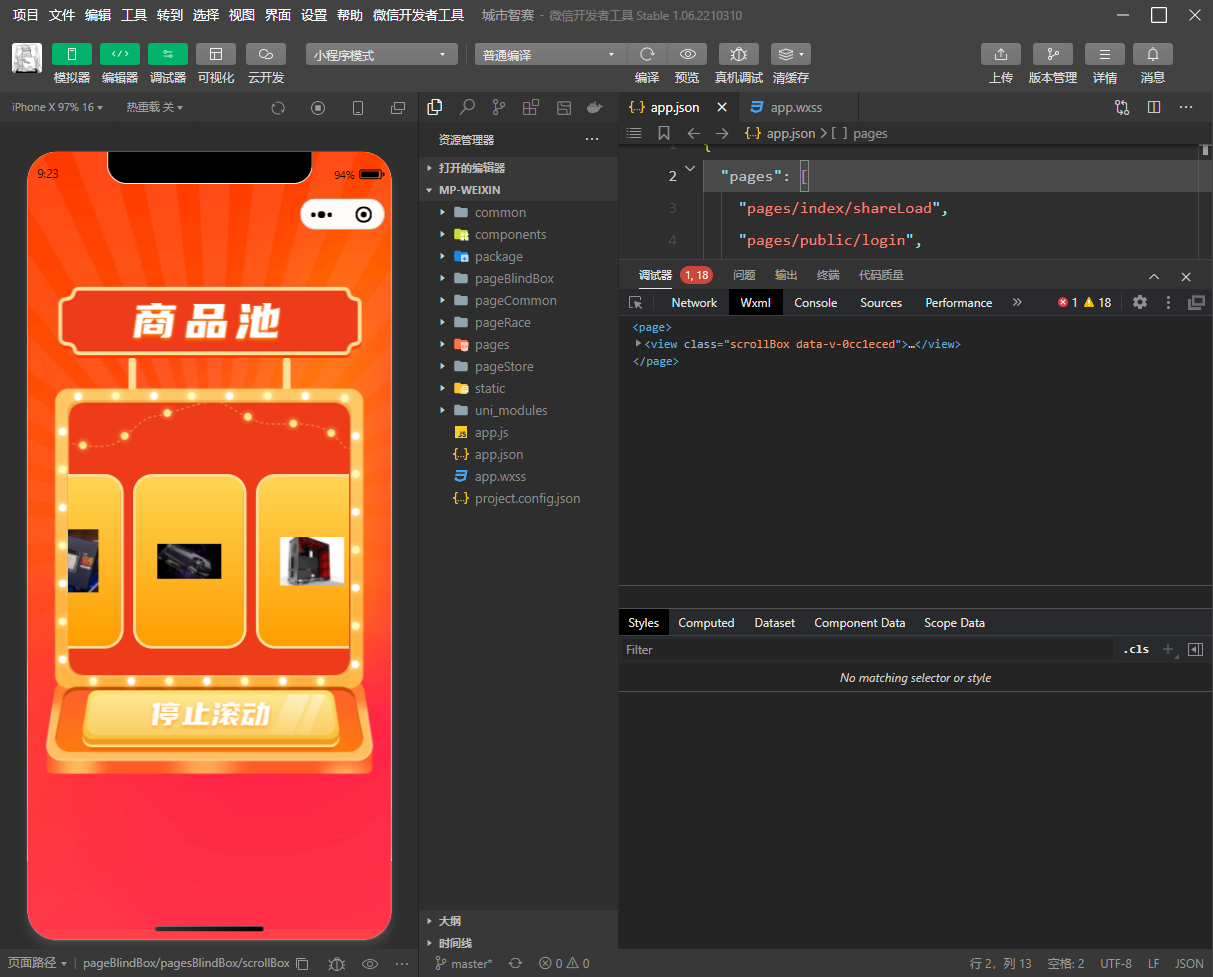Open DevTools settings gear
Image resolution: width=1213 pixels, height=977 pixels.
pyautogui.click(x=1139, y=302)
